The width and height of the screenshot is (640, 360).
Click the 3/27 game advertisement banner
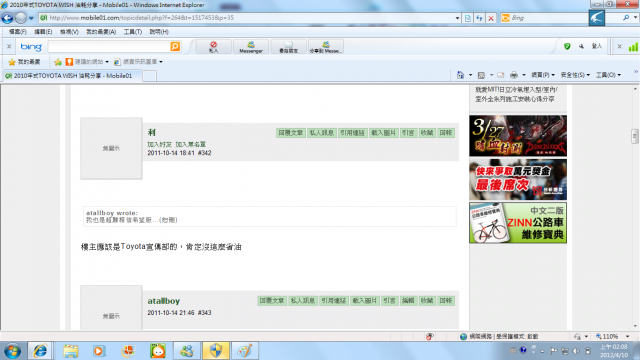tap(518, 136)
